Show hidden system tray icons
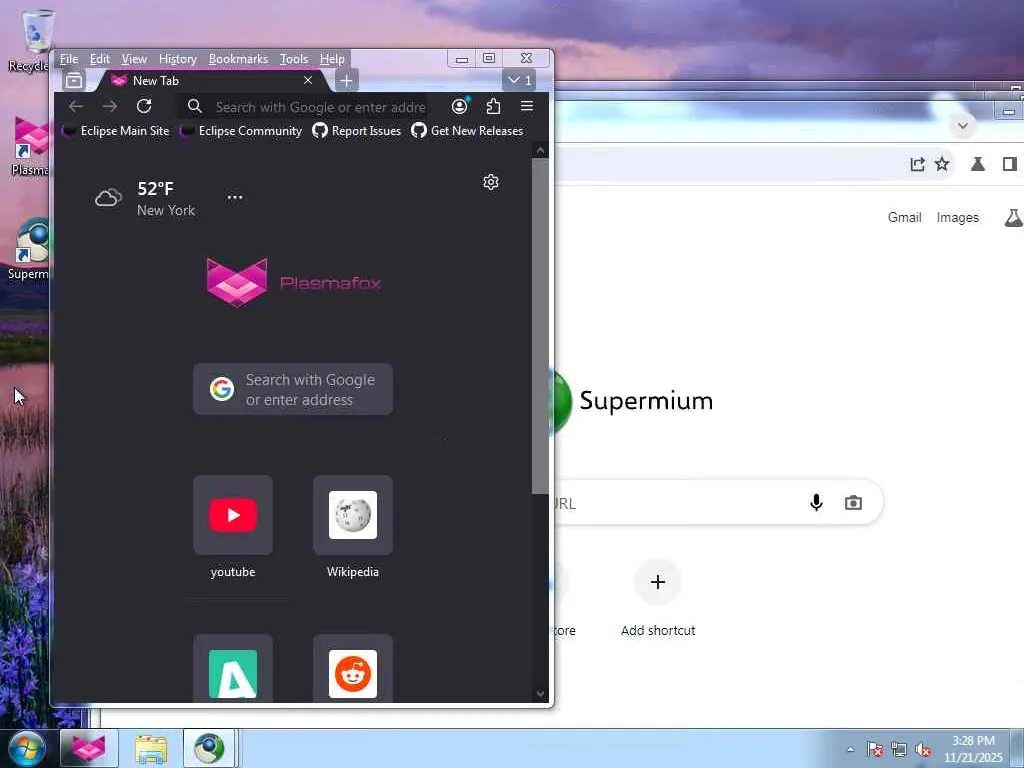The height and width of the screenshot is (768, 1024). [x=850, y=749]
